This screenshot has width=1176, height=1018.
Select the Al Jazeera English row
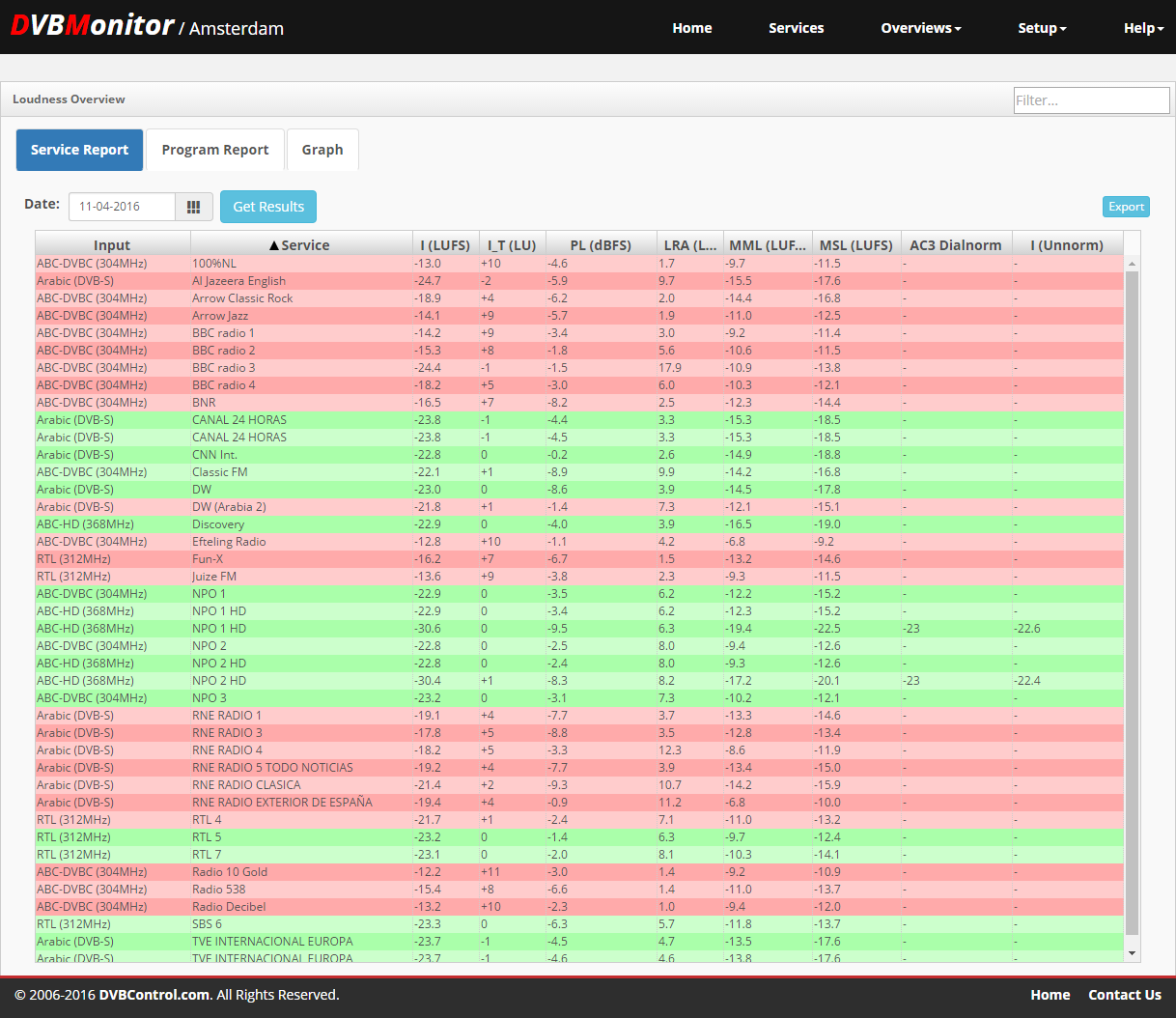point(579,281)
